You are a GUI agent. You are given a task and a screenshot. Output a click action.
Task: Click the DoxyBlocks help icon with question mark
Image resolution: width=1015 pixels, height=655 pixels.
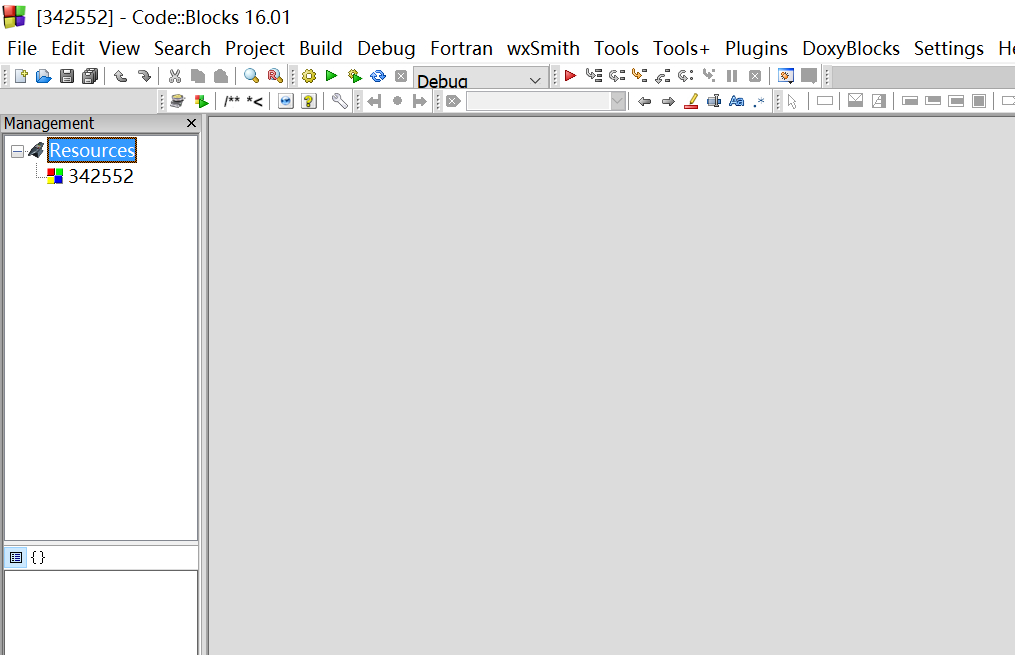[309, 101]
